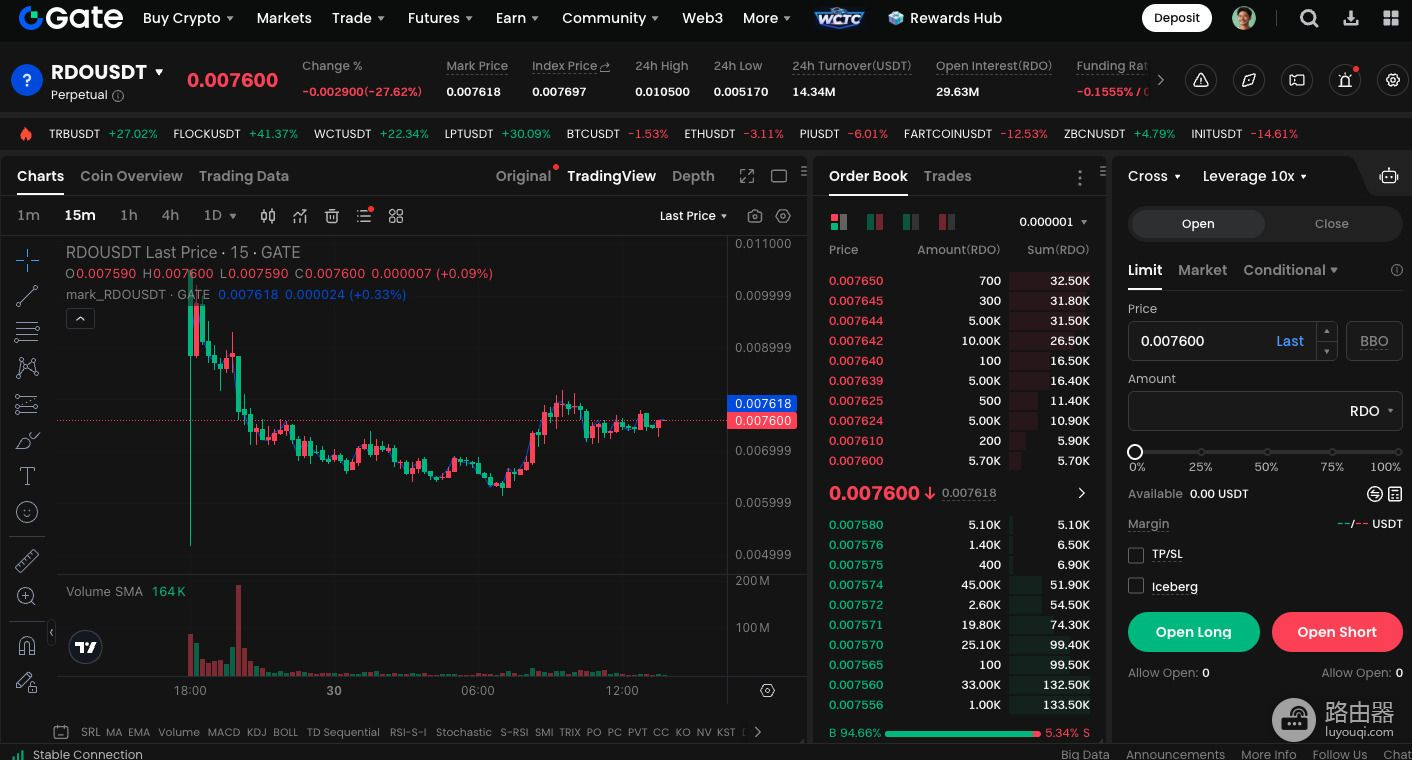Select the pattern drawing tool
Image resolution: width=1412 pixels, height=760 pixels.
click(x=27, y=368)
